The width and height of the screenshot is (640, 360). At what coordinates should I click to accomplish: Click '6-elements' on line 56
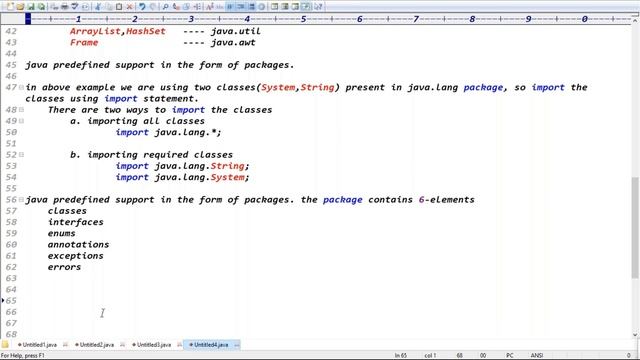coord(447,200)
